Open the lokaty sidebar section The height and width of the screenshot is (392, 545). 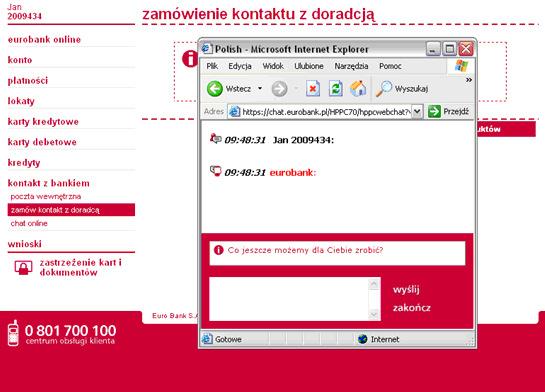tap(21, 101)
